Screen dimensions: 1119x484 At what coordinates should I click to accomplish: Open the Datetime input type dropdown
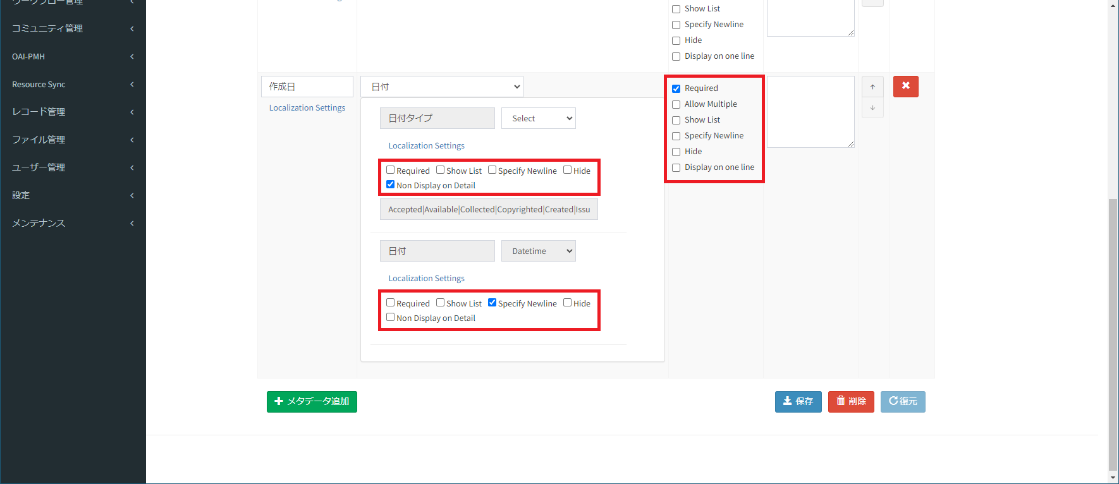[538, 252]
